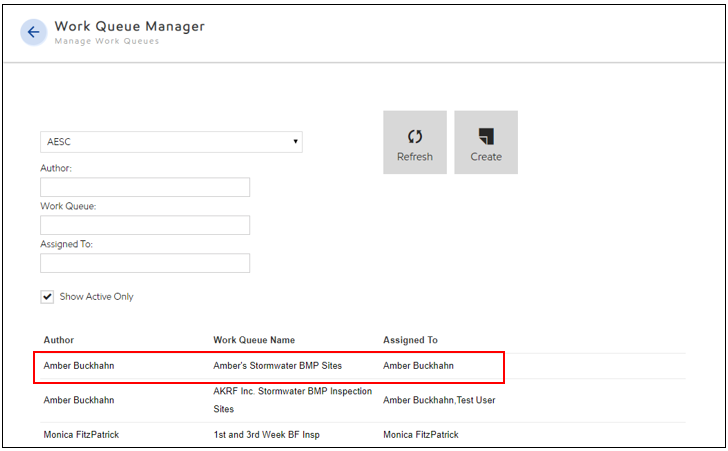Click the "Amber Buckhahn,Test User" assigned cell
728x451 pixels.
coord(439,400)
